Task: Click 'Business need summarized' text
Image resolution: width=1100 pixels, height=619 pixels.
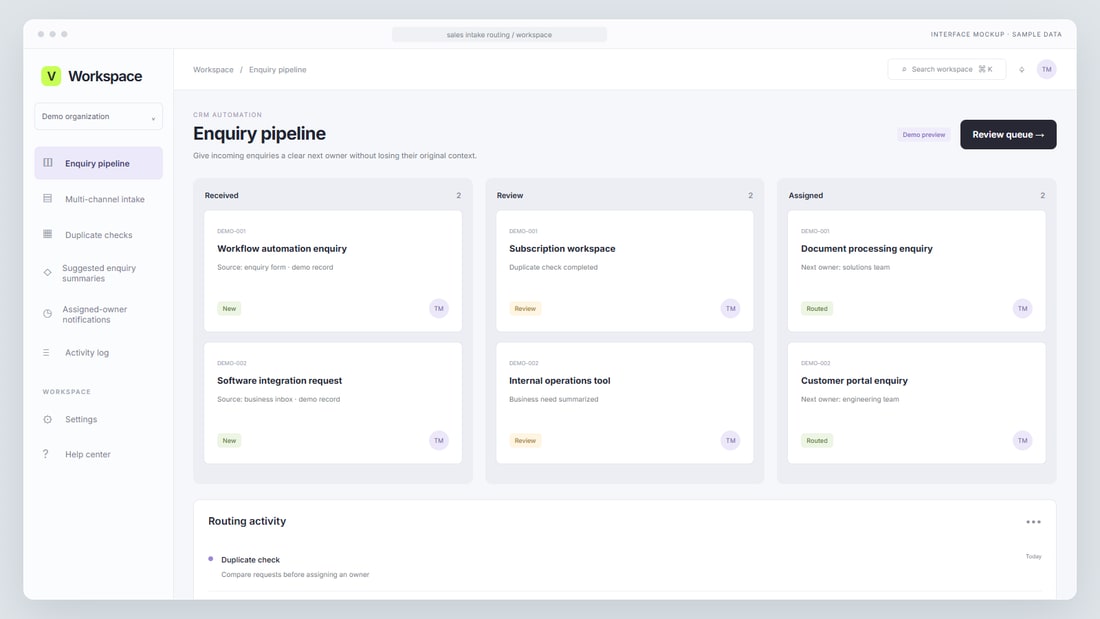Action: coord(554,399)
